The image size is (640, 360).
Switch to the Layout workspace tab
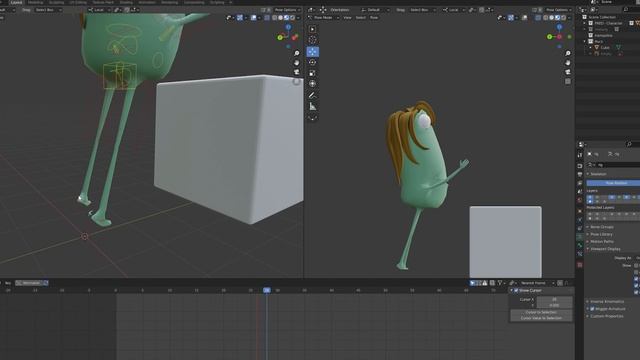pos(16,2)
